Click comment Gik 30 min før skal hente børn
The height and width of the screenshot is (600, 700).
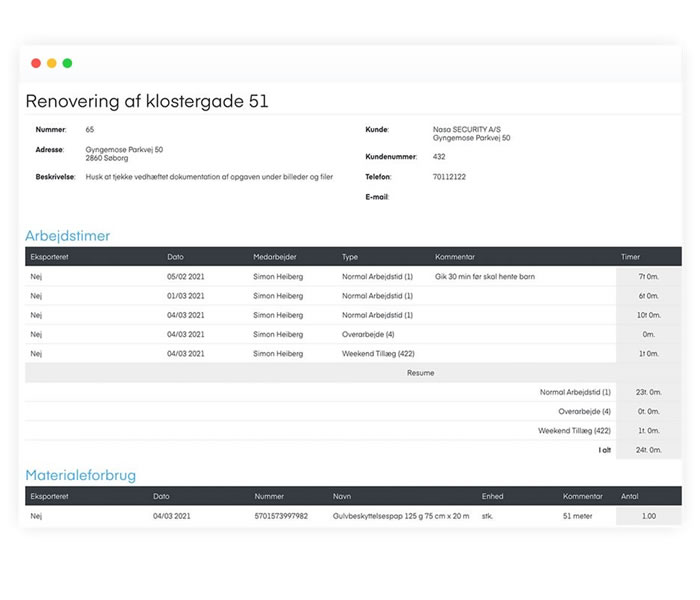click(x=484, y=276)
